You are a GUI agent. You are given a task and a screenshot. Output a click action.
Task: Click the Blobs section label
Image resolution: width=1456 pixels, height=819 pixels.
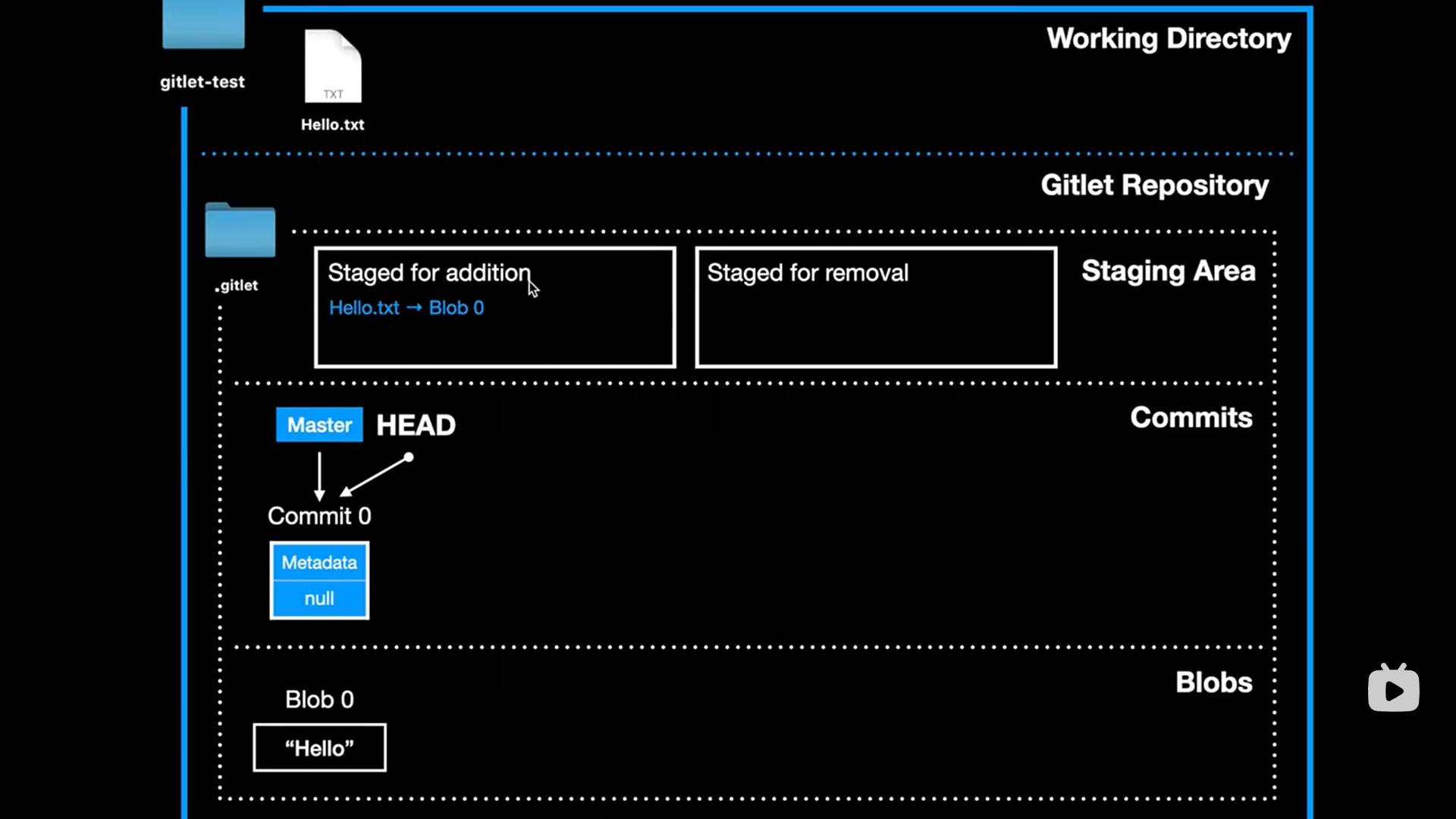(1213, 682)
